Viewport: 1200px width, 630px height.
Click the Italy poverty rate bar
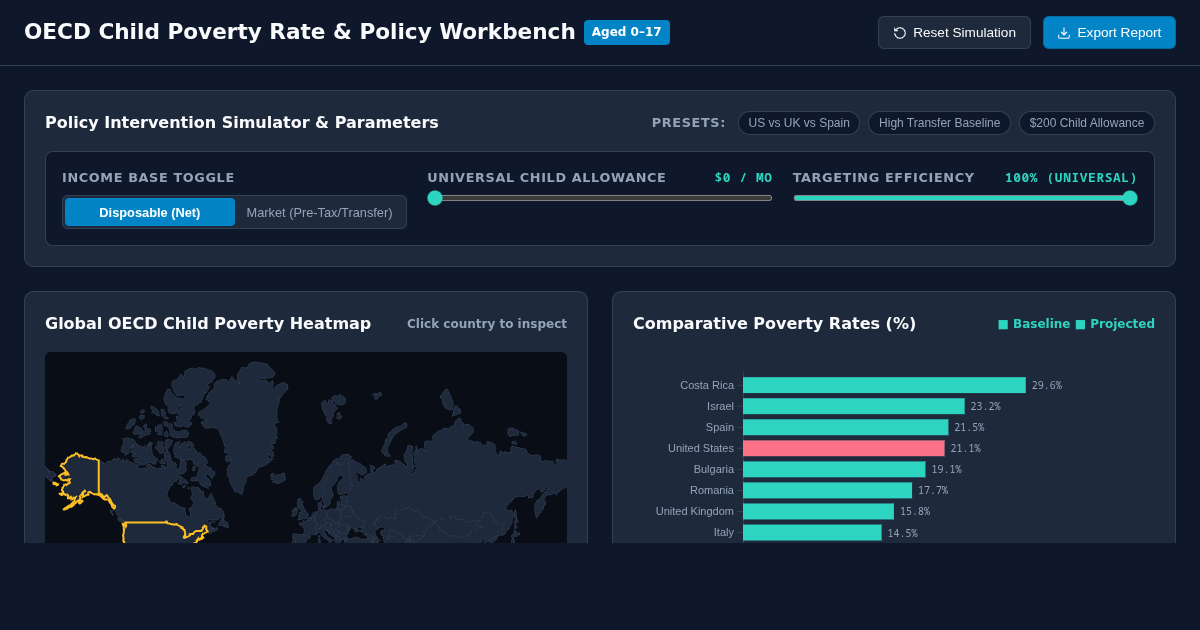pos(812,532)
